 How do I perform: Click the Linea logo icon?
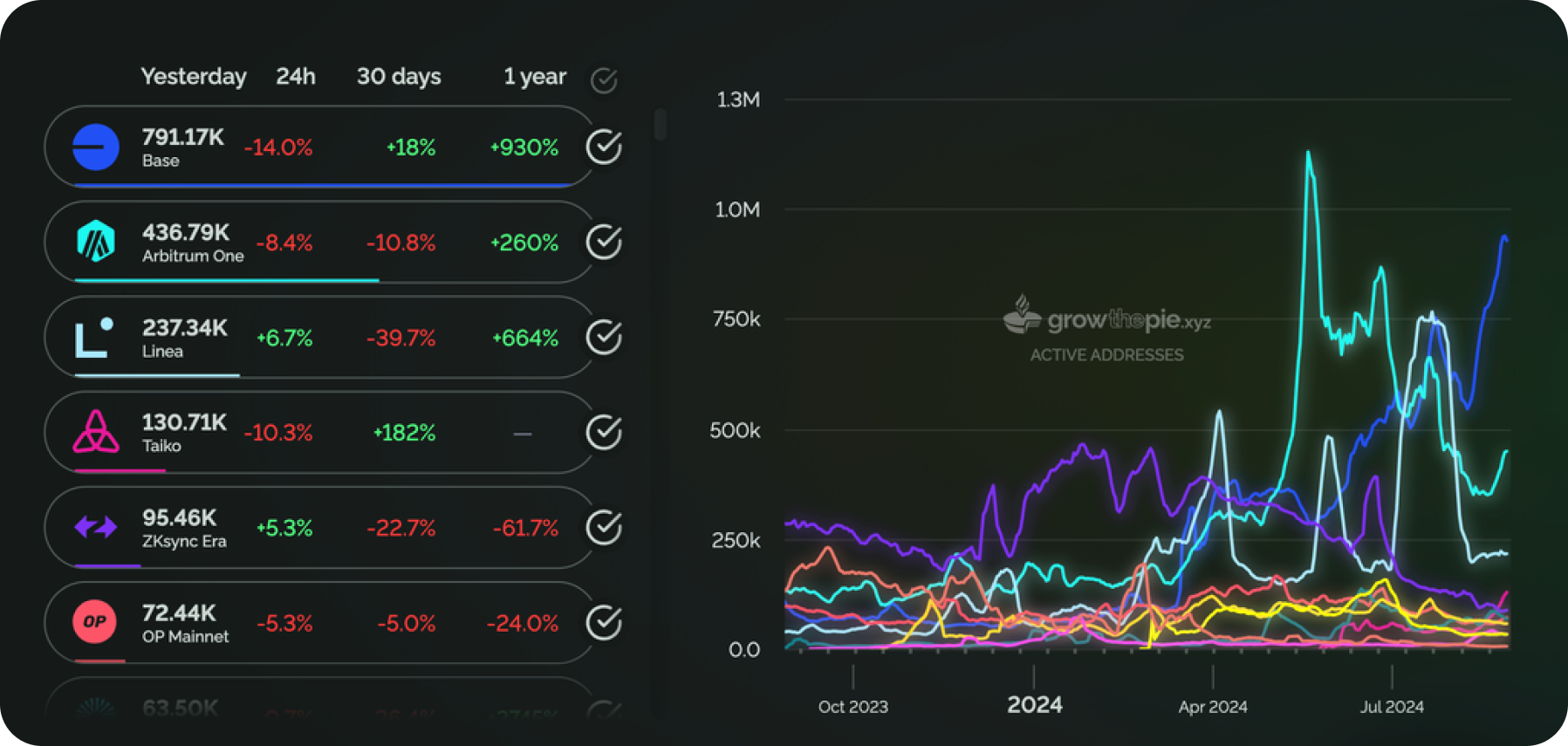94,337
